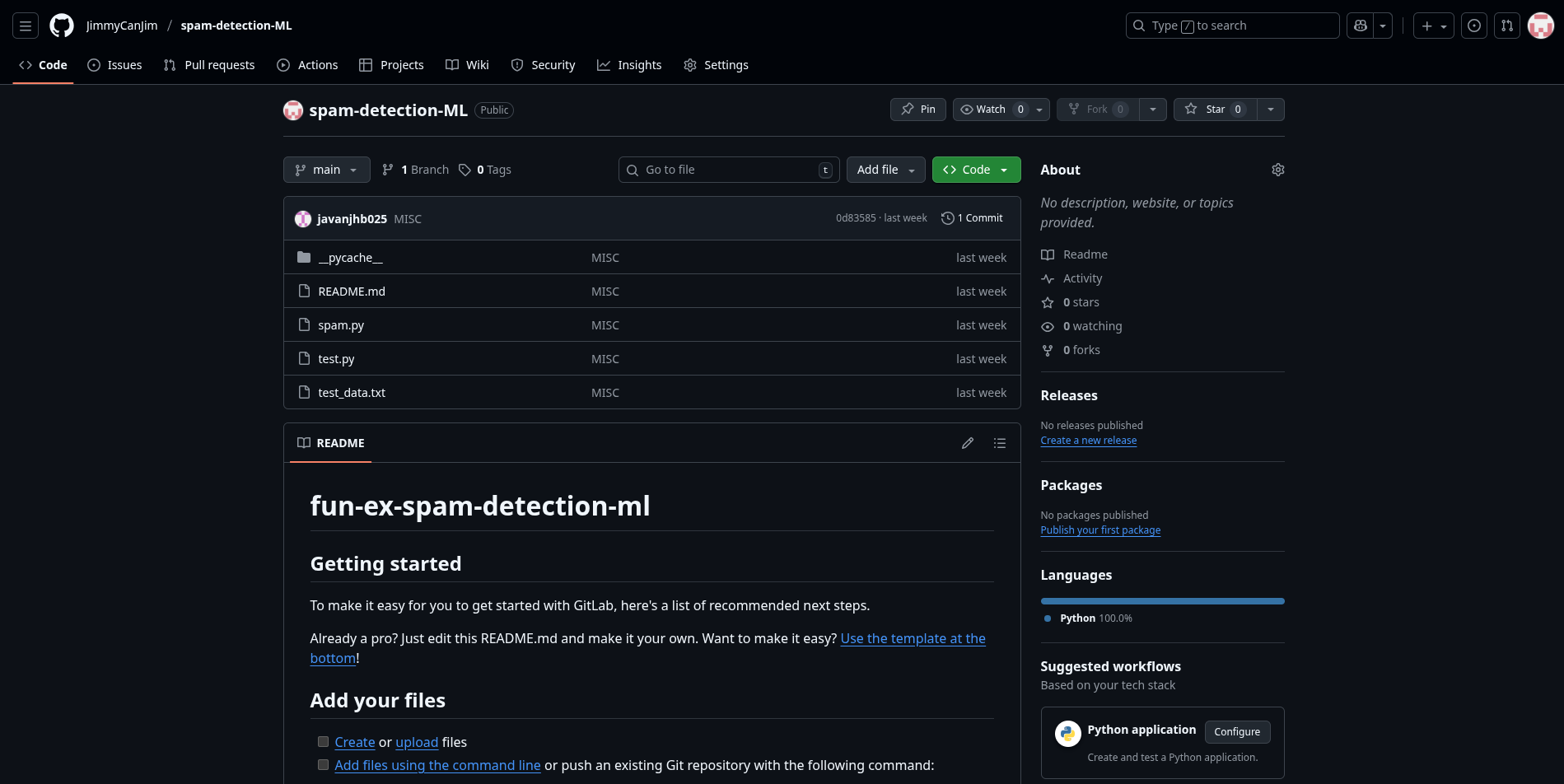Open your profile avatar menu
The width and height of the screenshot is (1564, 784).
1539,25
